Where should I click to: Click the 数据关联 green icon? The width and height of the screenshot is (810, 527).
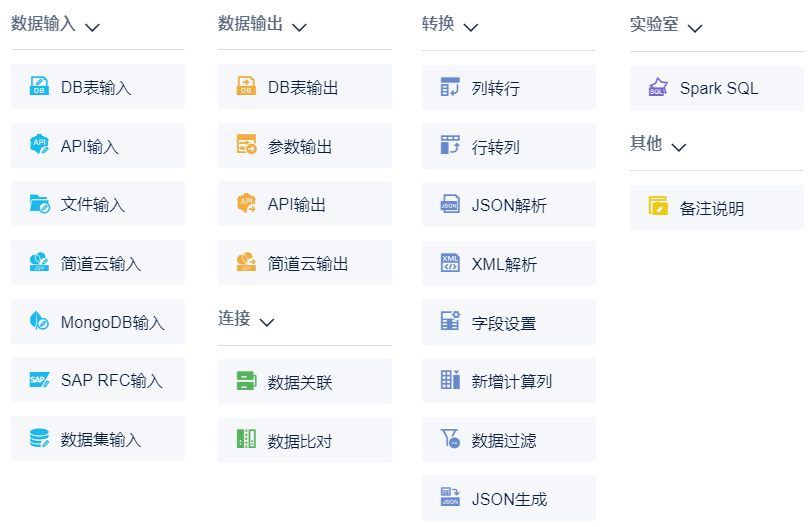tap(246, 381)
